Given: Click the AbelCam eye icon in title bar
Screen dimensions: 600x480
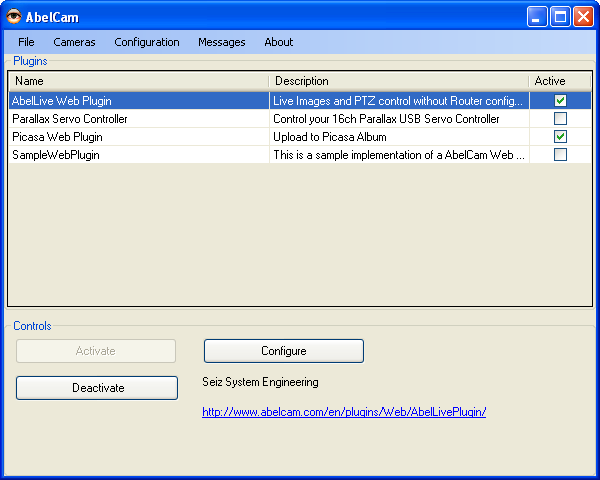Looking at the screenshot, I should [x=14, y=16].
